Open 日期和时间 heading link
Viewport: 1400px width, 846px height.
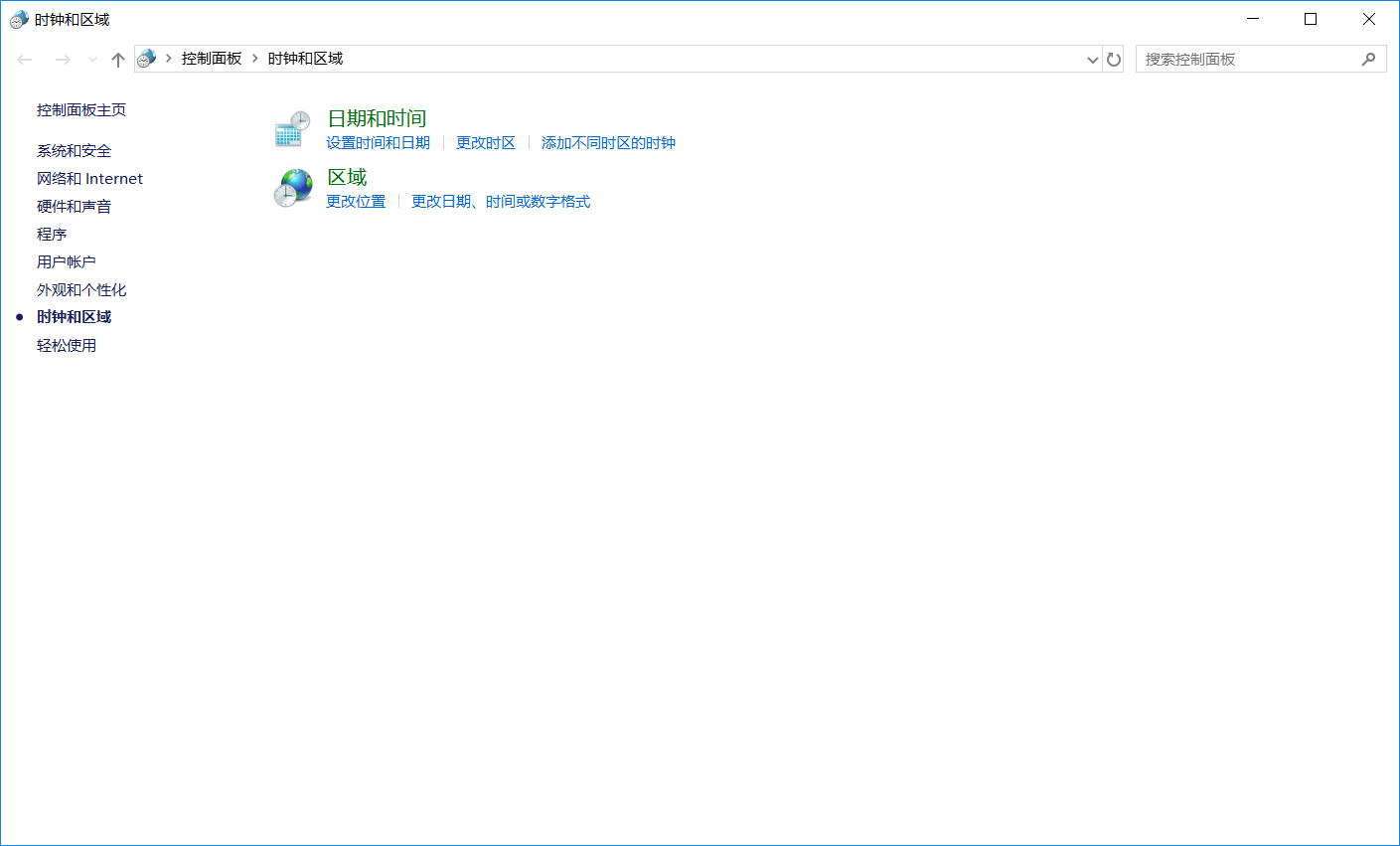pyautogui.click(x=377, y=118)
